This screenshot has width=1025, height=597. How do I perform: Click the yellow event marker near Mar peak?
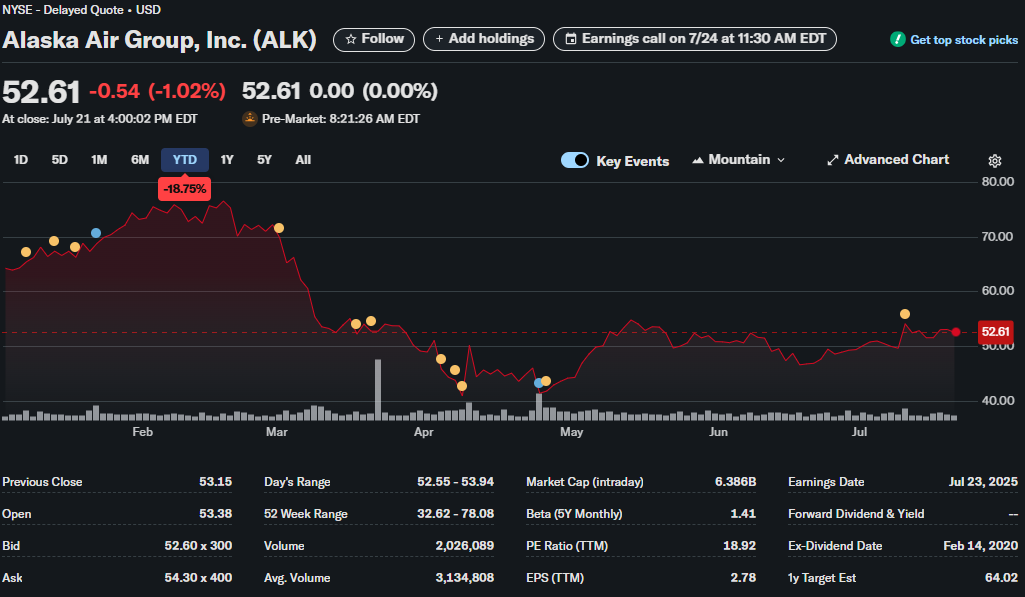(x=279, y=228)
